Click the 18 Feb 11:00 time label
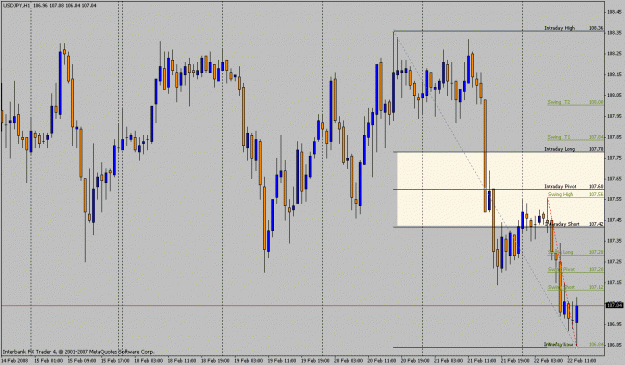 point(182,361)
